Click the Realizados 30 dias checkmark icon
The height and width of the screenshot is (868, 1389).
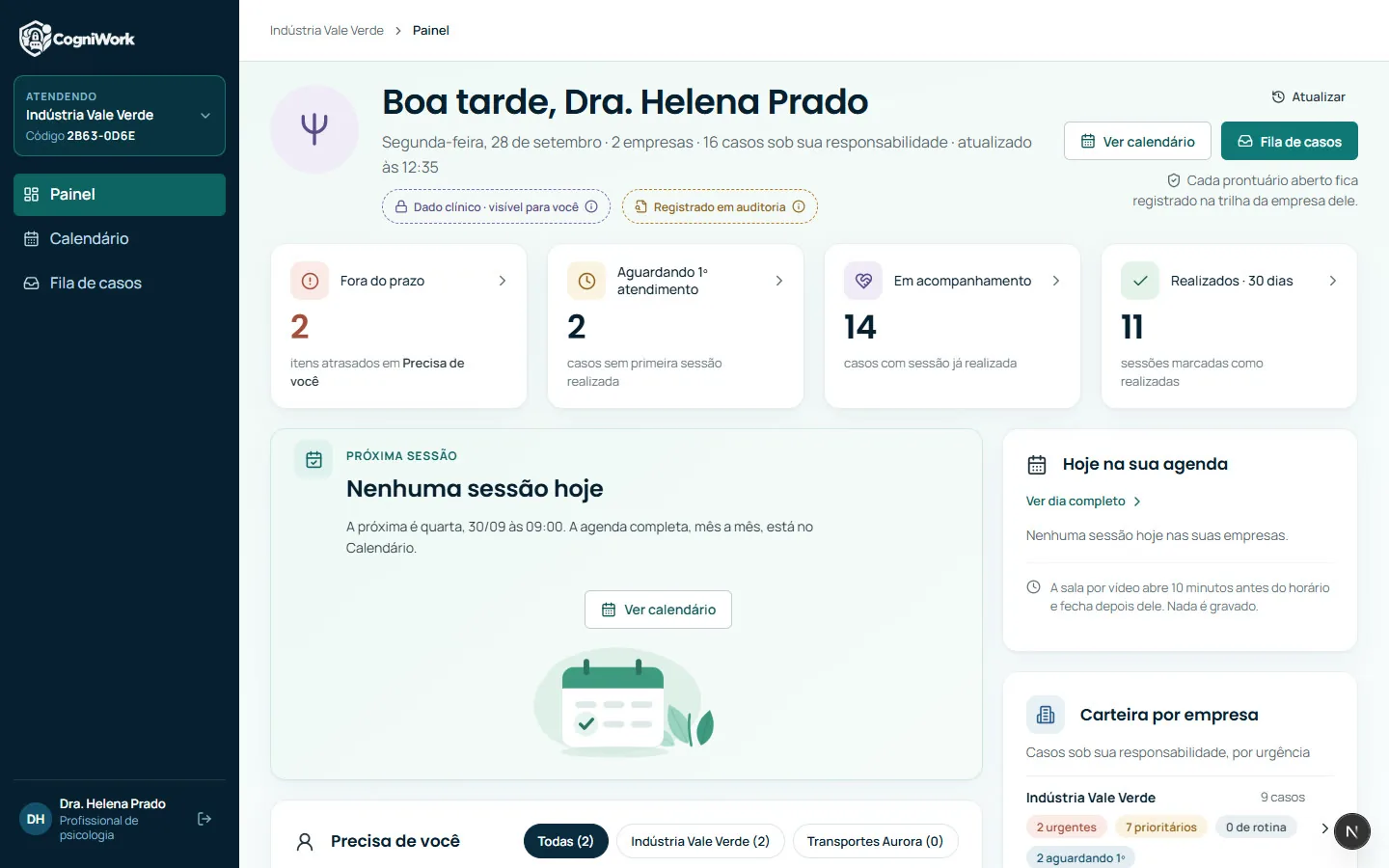(x=1140, y=281)
